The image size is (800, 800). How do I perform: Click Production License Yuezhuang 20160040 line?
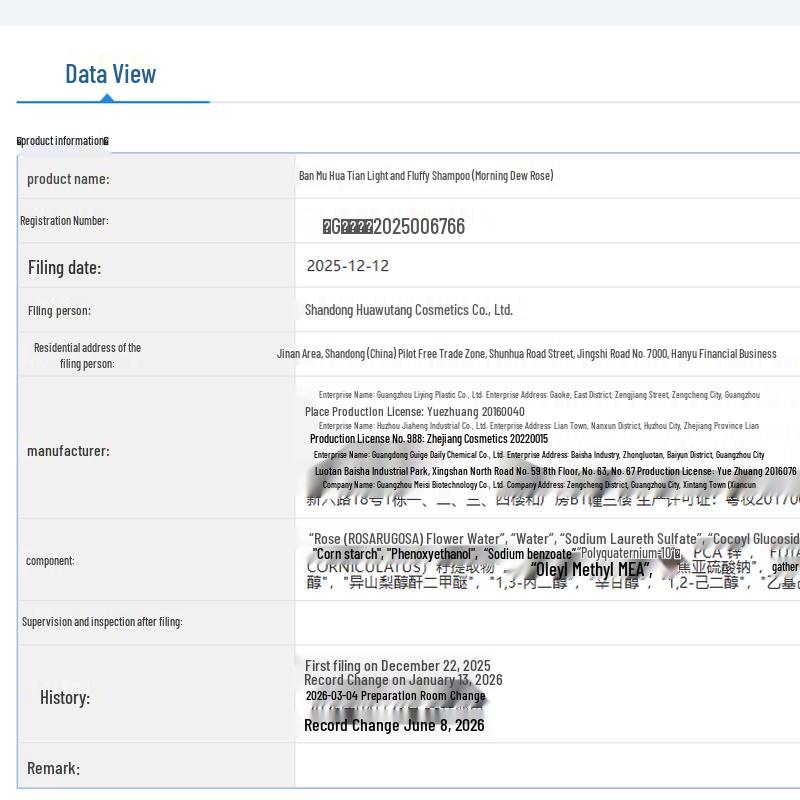[x=414, y=411]
